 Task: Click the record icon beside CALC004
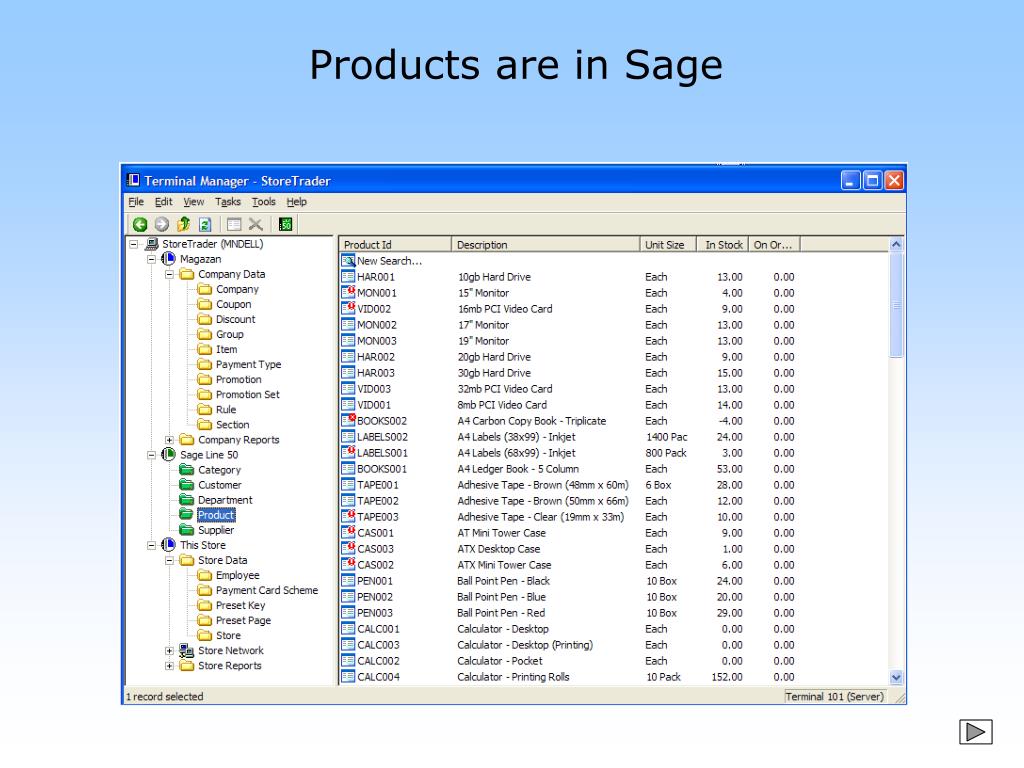[348, 677]
